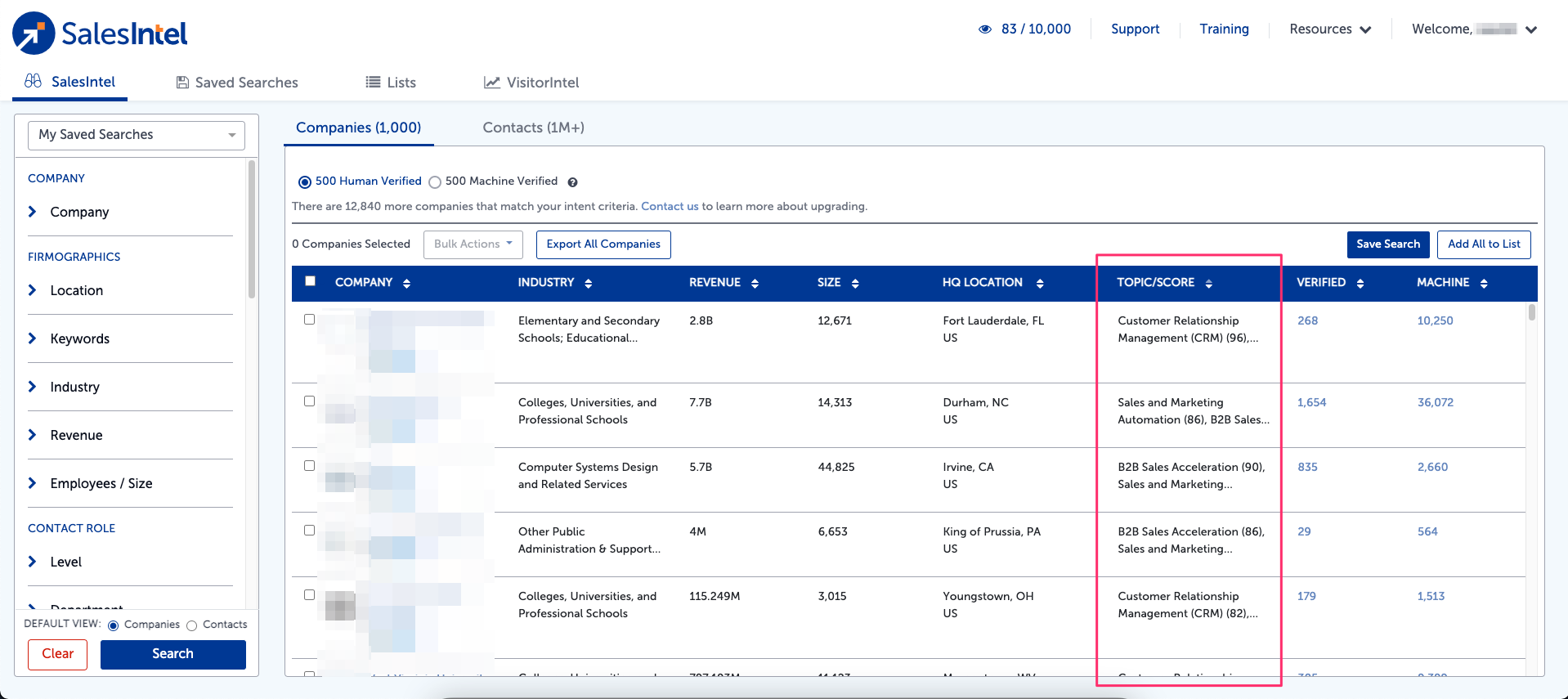
Task: Click the 83 / 10,000 usage counter
Action: pos(1036,29)
